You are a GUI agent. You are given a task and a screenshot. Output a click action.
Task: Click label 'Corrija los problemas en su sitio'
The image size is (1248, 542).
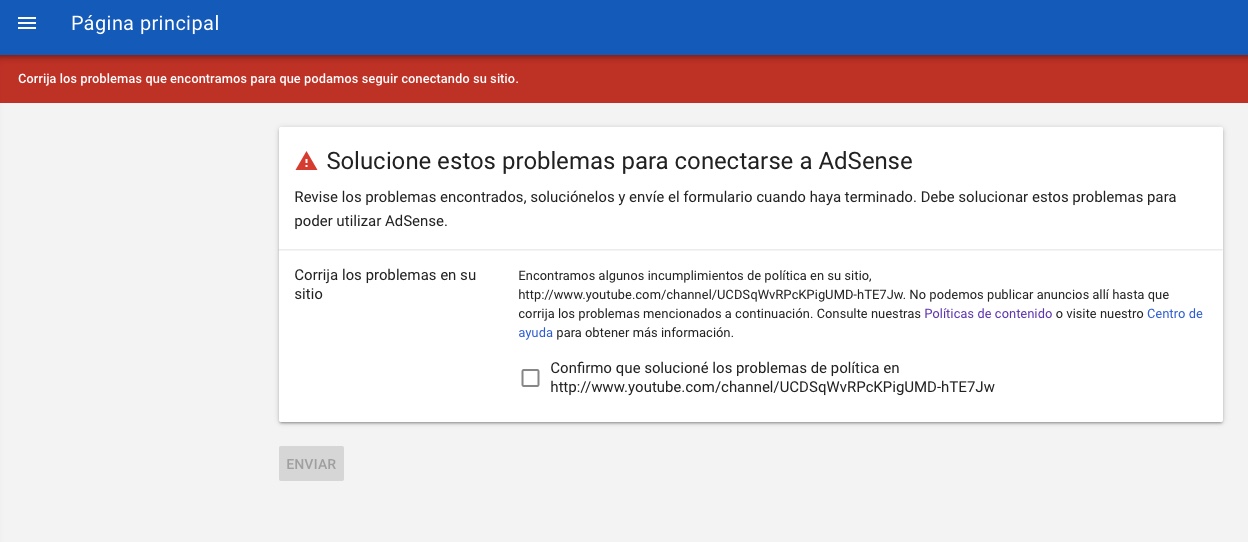pyautogui.click(x=385, y=284)
